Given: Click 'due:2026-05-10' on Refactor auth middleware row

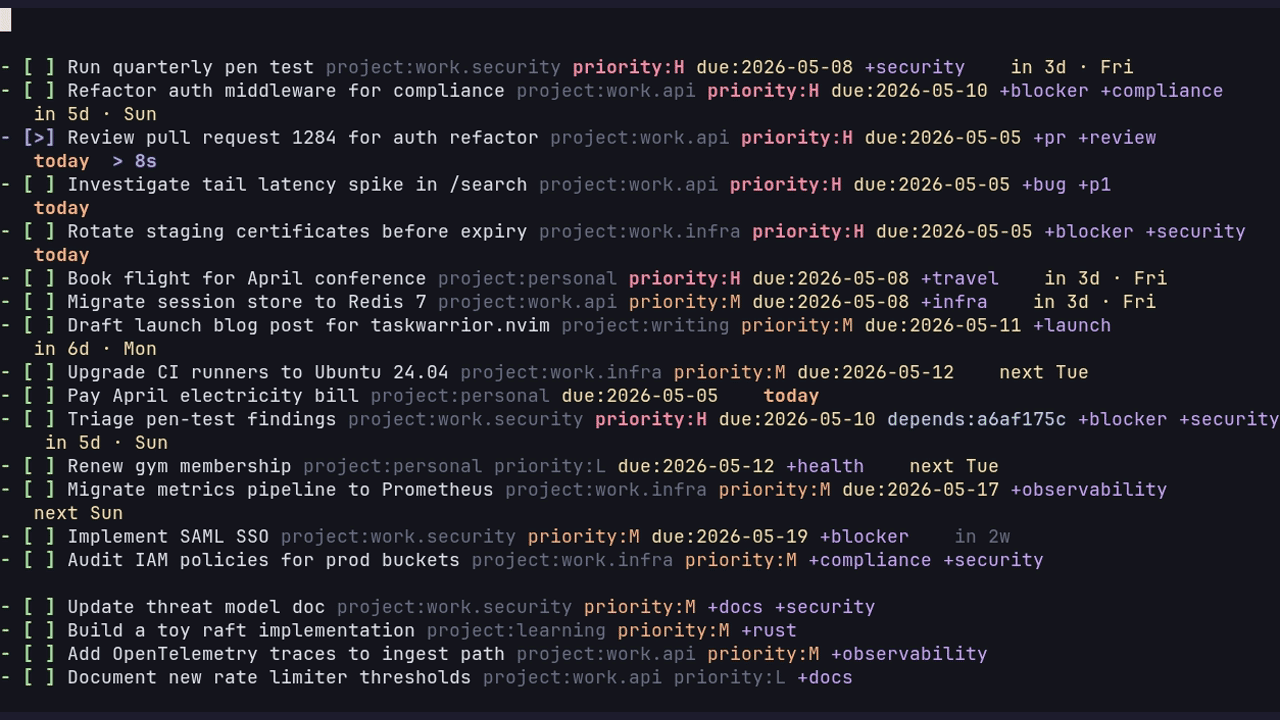Looking at the screenshot, I should pos(909,91).
